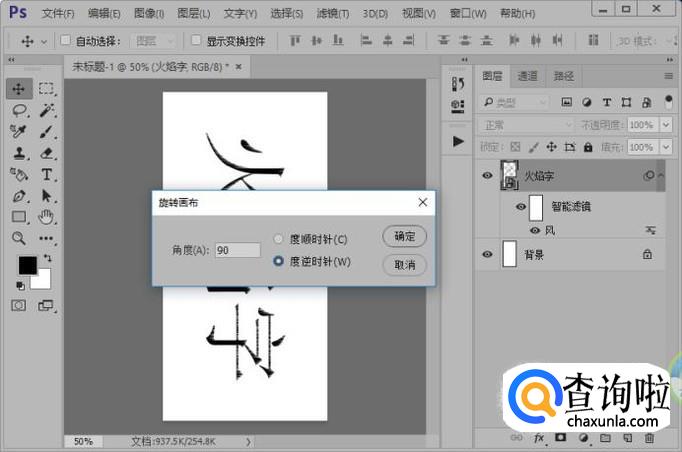
Task: Select the Magic Wand tool
Action: pos(46,110)
